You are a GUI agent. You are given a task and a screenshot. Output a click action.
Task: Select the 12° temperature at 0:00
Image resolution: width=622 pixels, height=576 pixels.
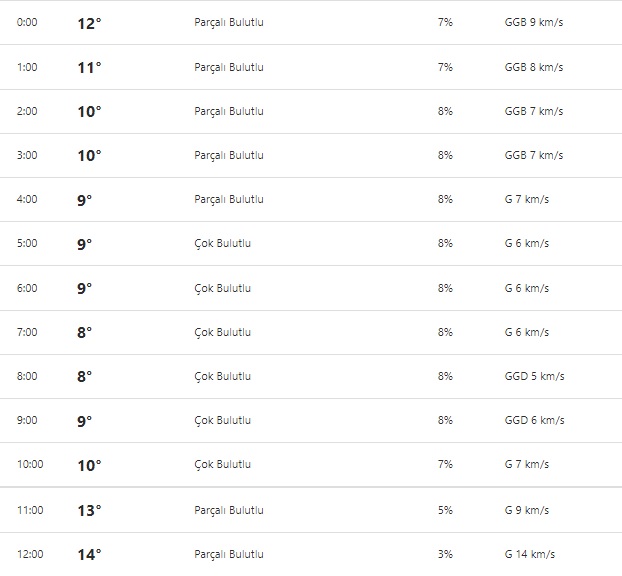(89, 23)
